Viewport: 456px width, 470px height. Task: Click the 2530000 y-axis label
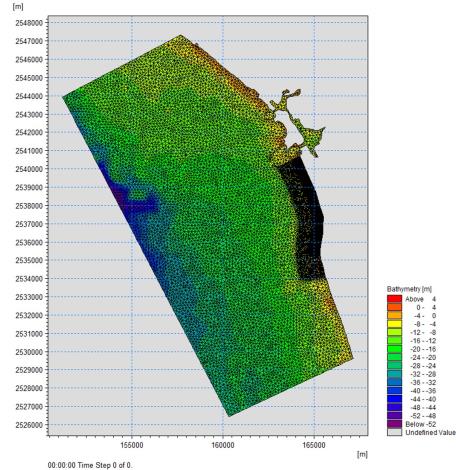[29, 352]
